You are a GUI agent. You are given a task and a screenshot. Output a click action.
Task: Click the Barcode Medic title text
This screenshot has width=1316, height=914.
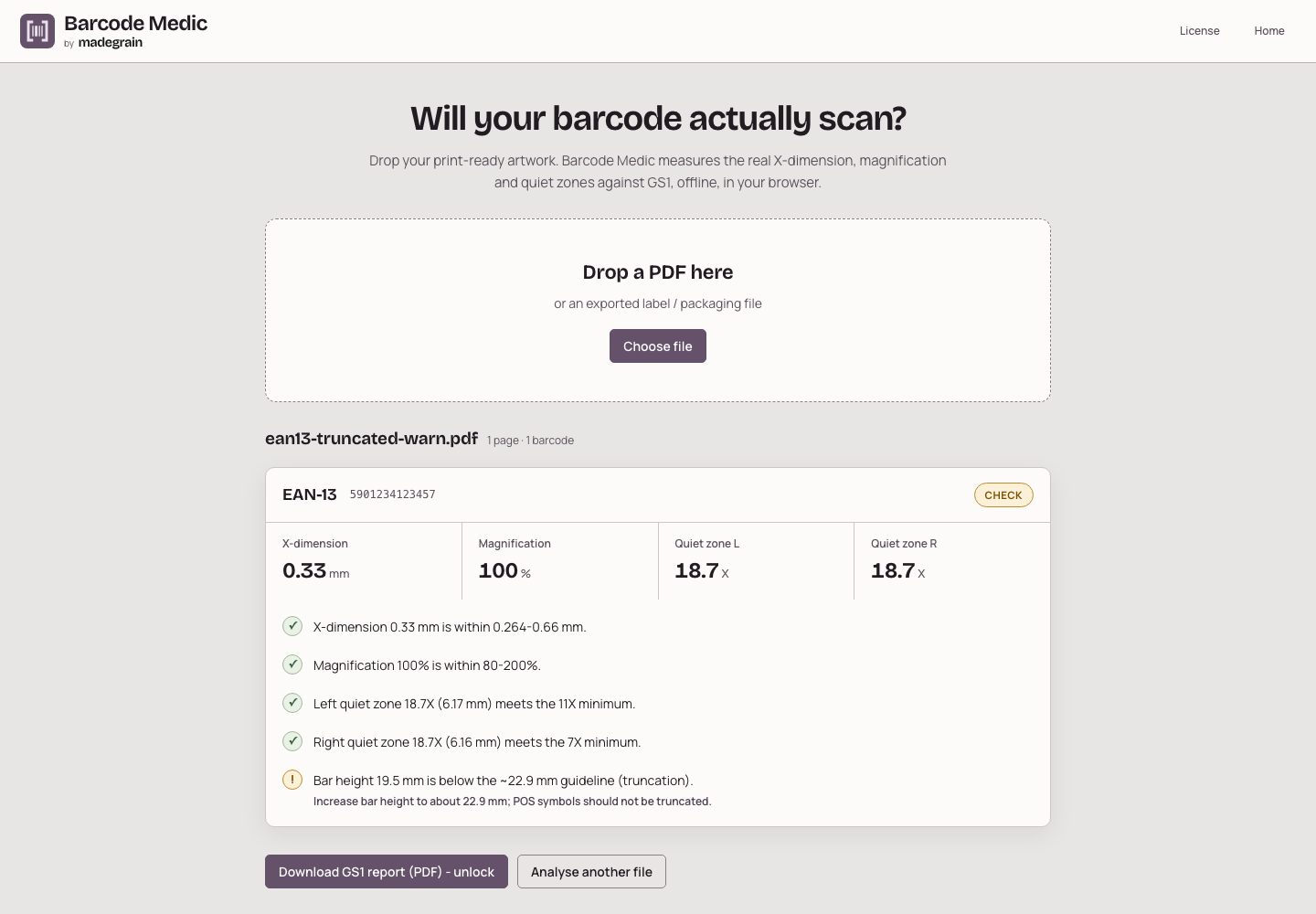coord(136,24)
